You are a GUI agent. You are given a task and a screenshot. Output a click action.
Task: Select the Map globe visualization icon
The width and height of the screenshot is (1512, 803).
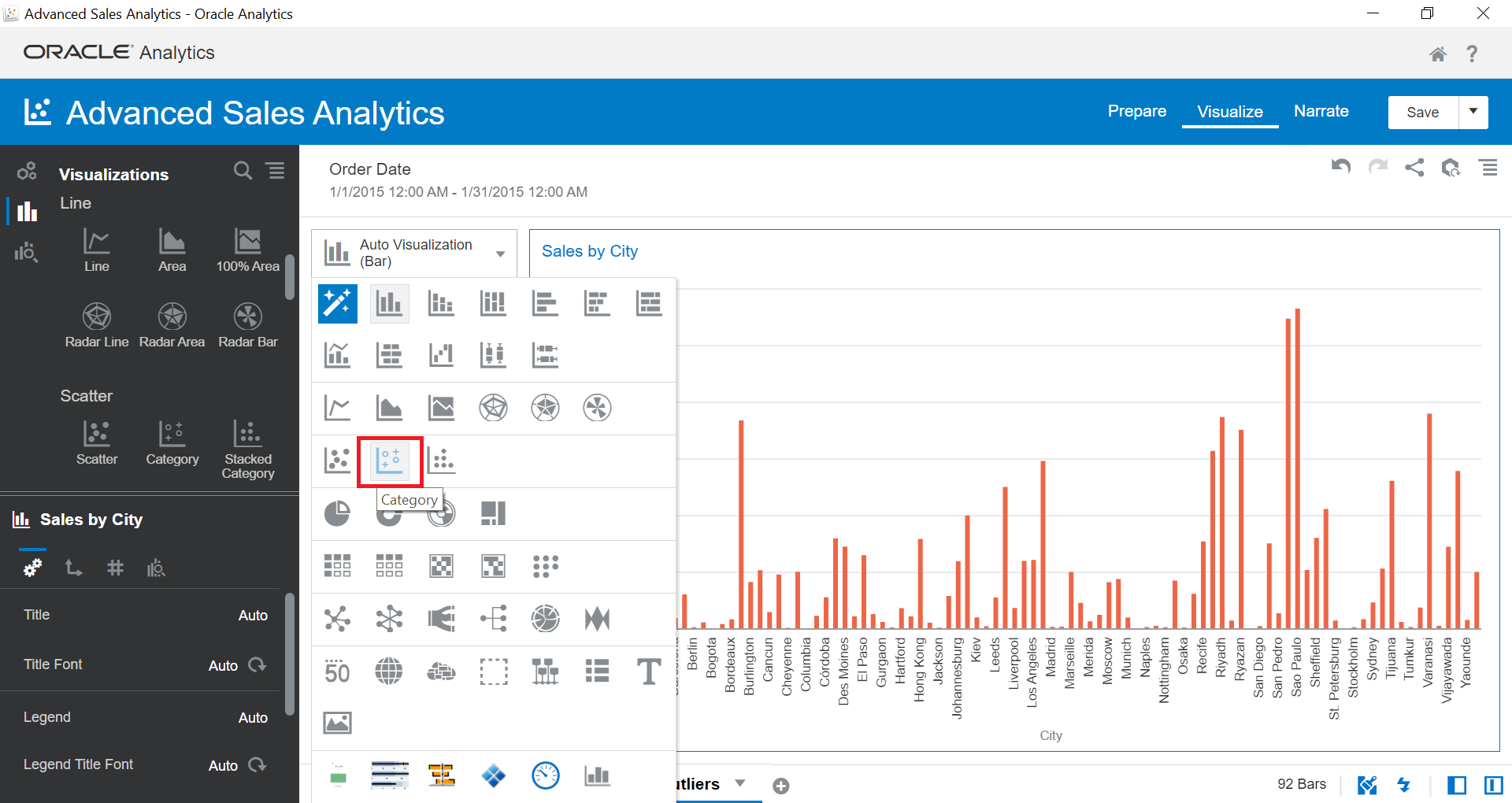point(389,672)
